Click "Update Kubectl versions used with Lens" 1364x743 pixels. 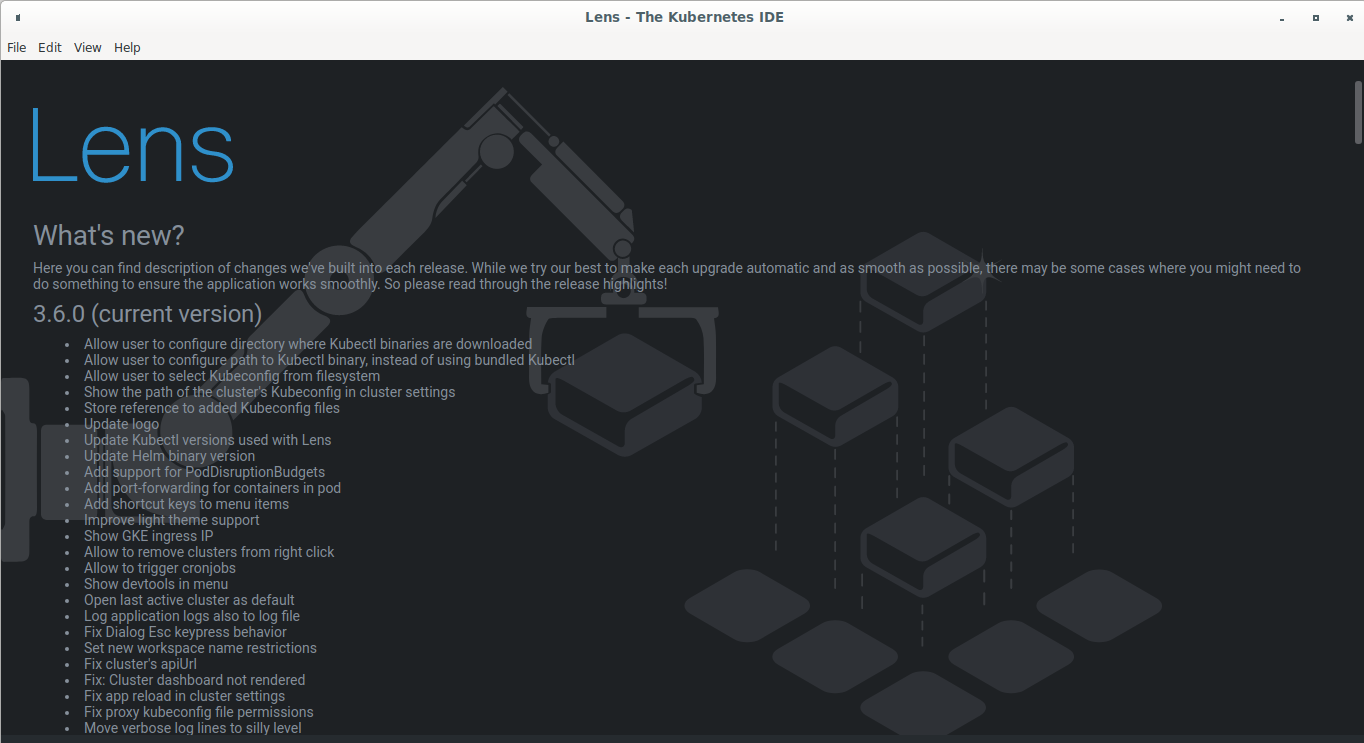pyautogui.click(x=207, y=440)
